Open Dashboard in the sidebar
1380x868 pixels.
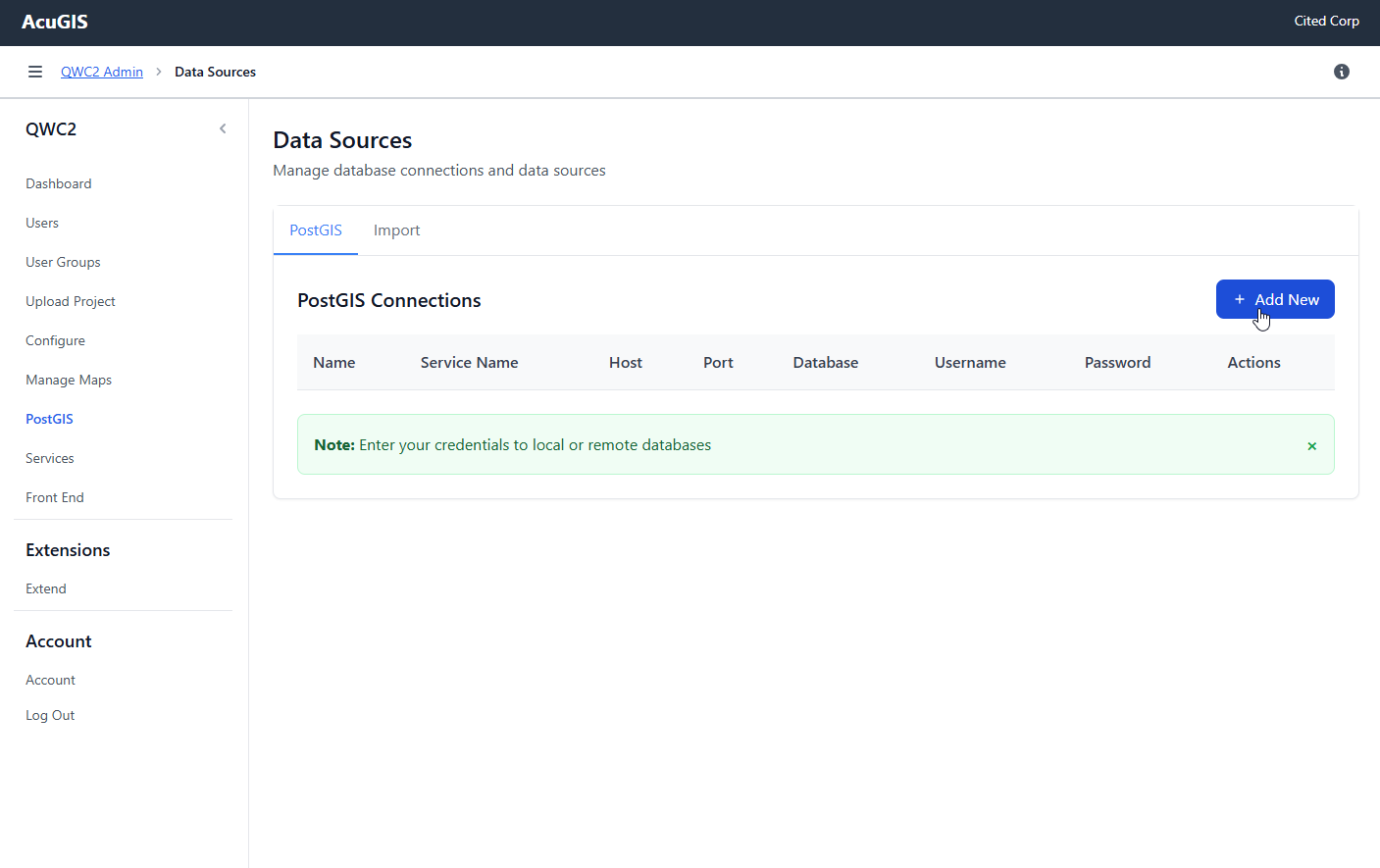click(x=59, y=183)
